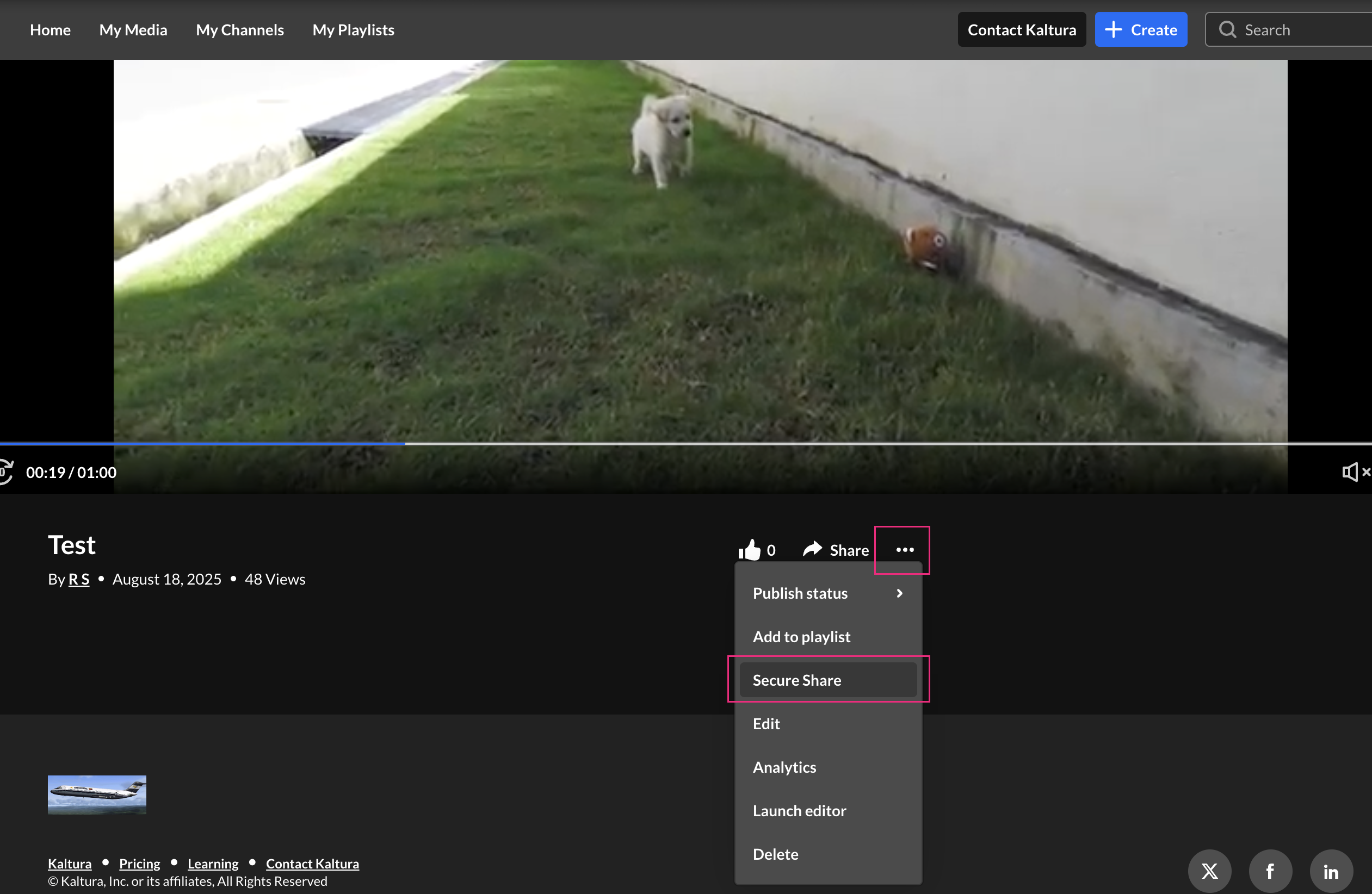The image size is (1372, 894).
Task: Open the Facebook social icon
Action: coord(1270,871)
